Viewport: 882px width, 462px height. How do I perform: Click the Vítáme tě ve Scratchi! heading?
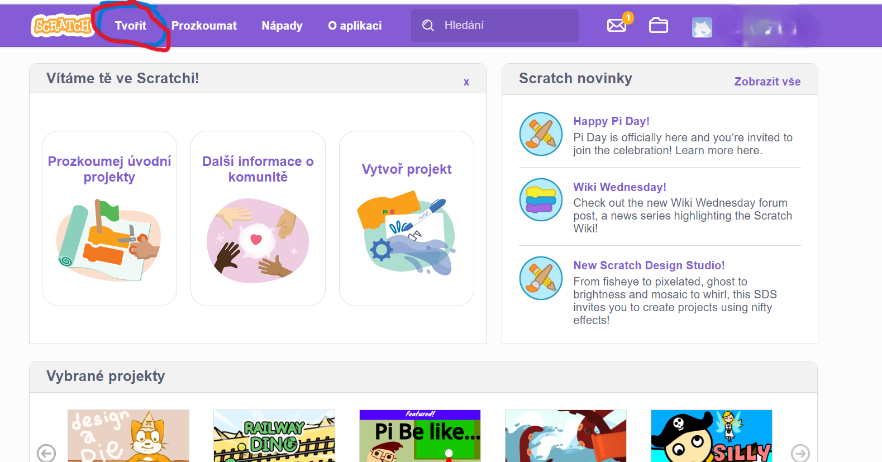pyautogui.click(x=123, y=78)
